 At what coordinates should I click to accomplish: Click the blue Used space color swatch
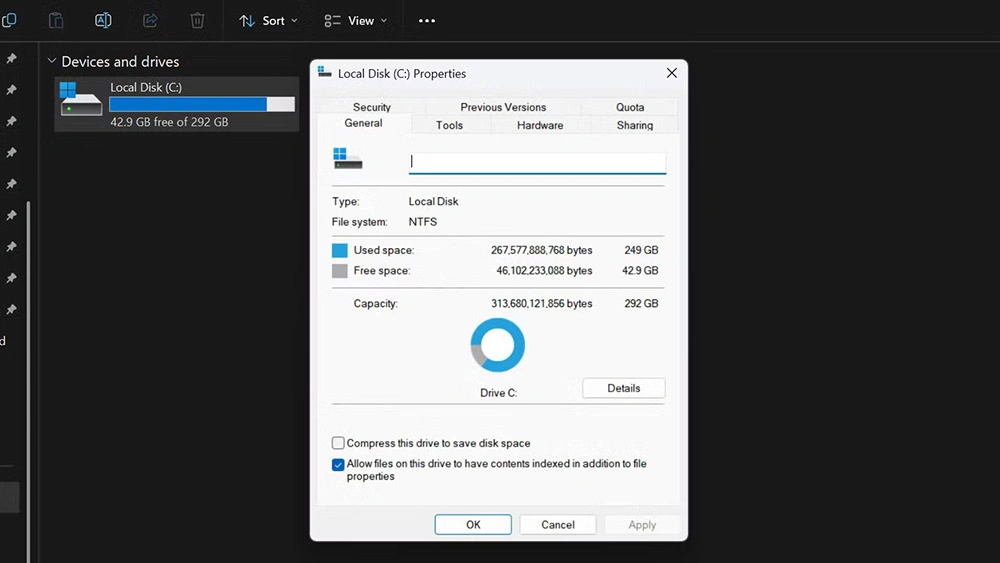point(340,250)
